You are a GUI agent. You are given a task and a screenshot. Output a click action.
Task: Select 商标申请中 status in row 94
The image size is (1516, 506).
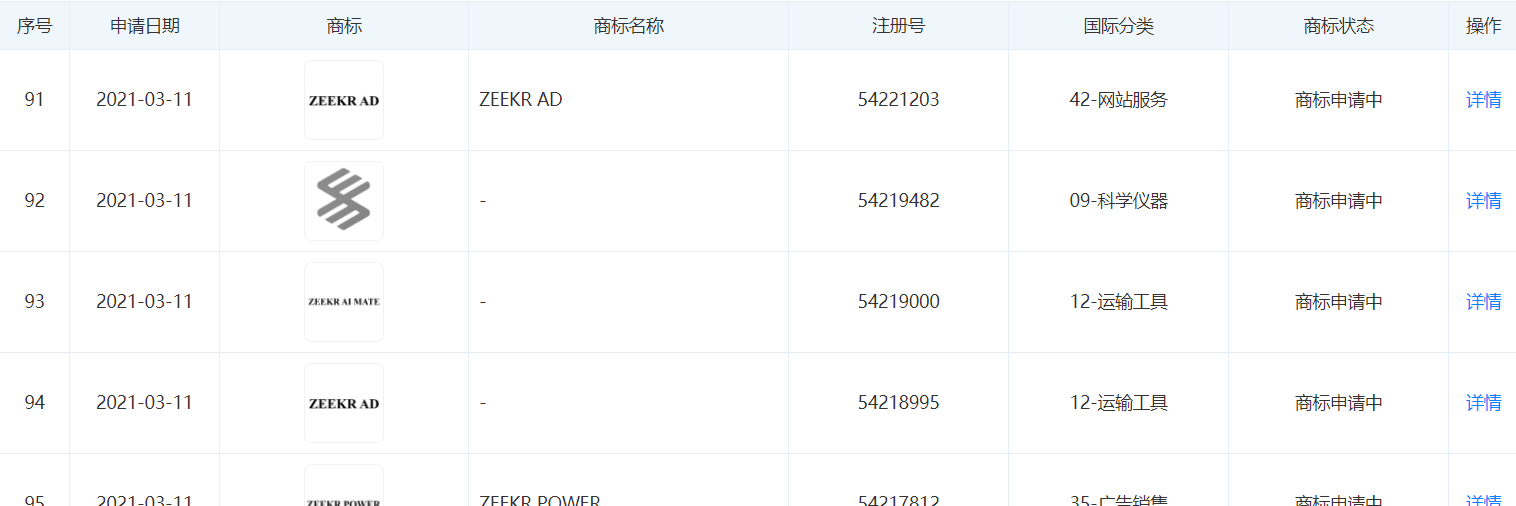point(1339,403)
